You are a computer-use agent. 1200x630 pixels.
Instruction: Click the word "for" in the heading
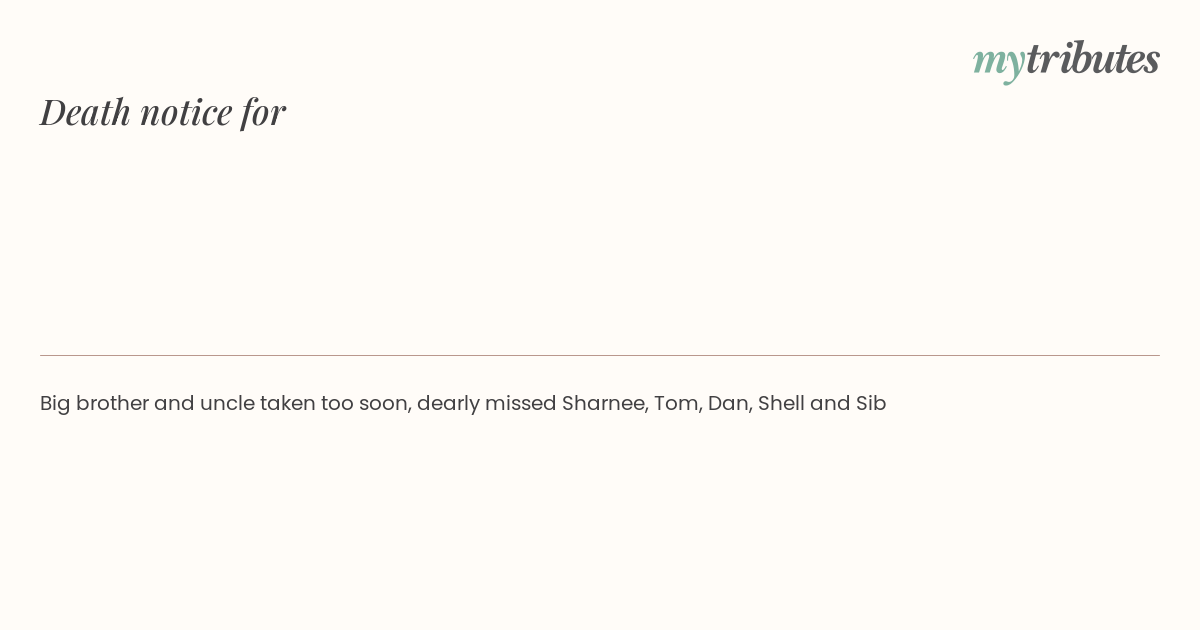pyautogui.click(x=264, y=112)
